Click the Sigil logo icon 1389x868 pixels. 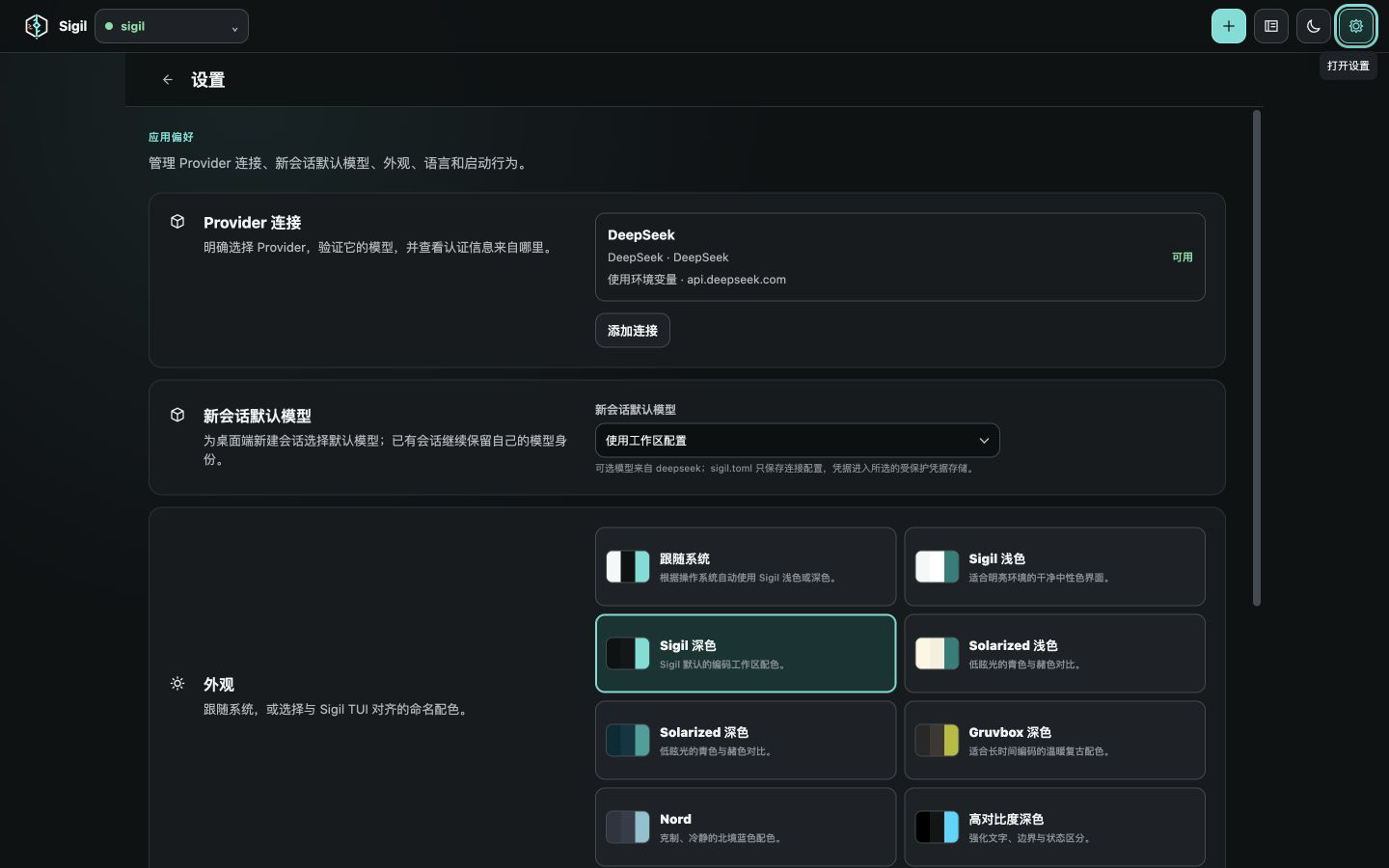37,26
